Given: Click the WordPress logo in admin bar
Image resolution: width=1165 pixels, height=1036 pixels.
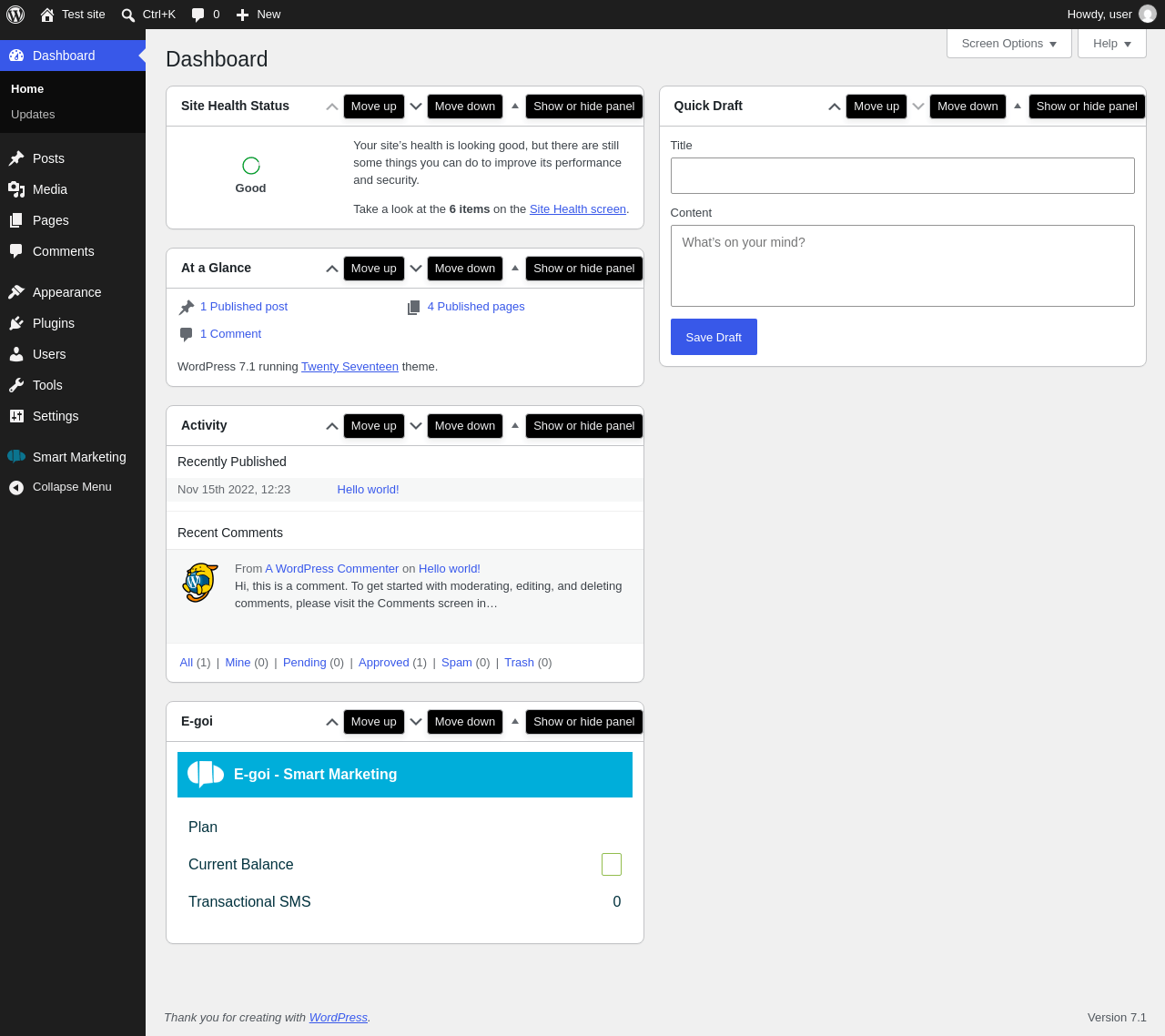Looking at the screenshot, I should point(15,15).
